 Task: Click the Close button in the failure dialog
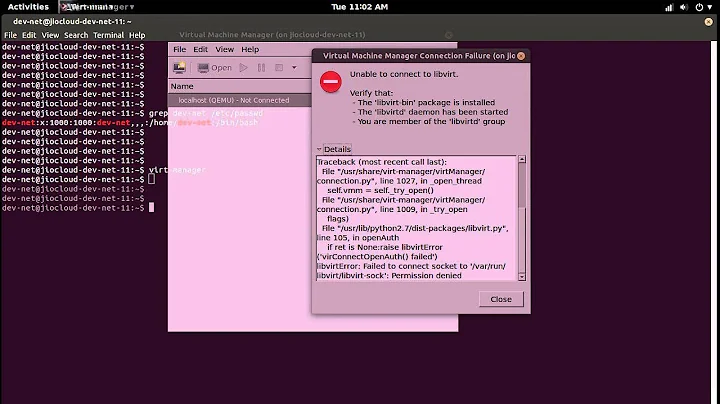501,299
